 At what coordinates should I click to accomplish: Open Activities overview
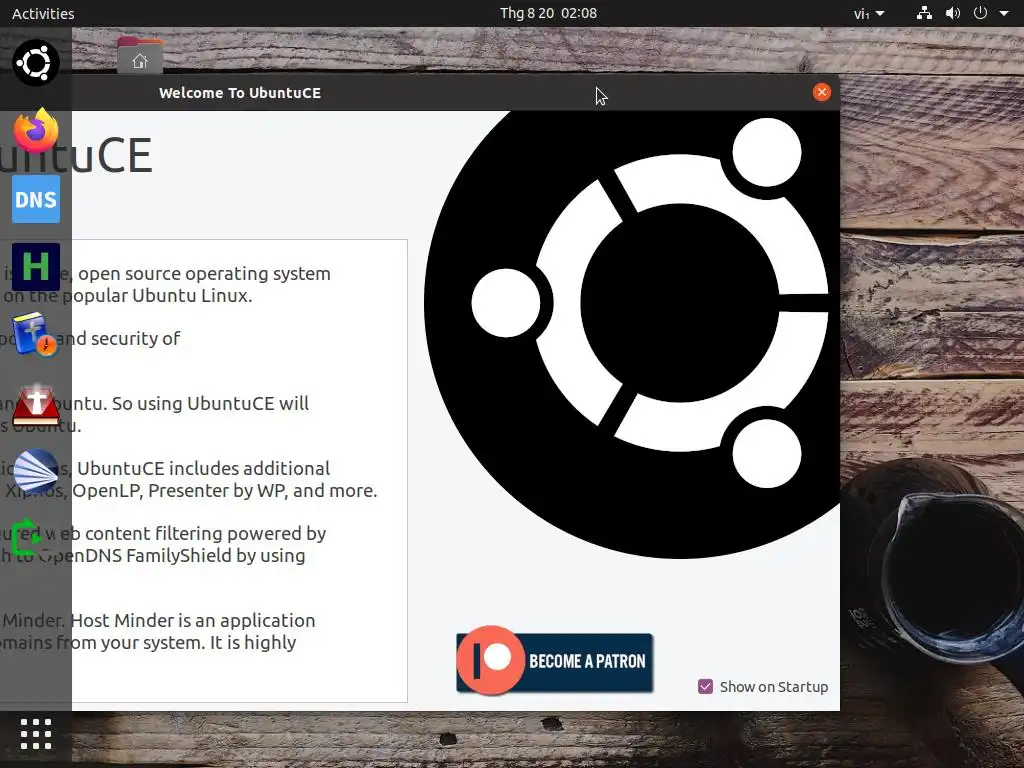pos(43,13)
